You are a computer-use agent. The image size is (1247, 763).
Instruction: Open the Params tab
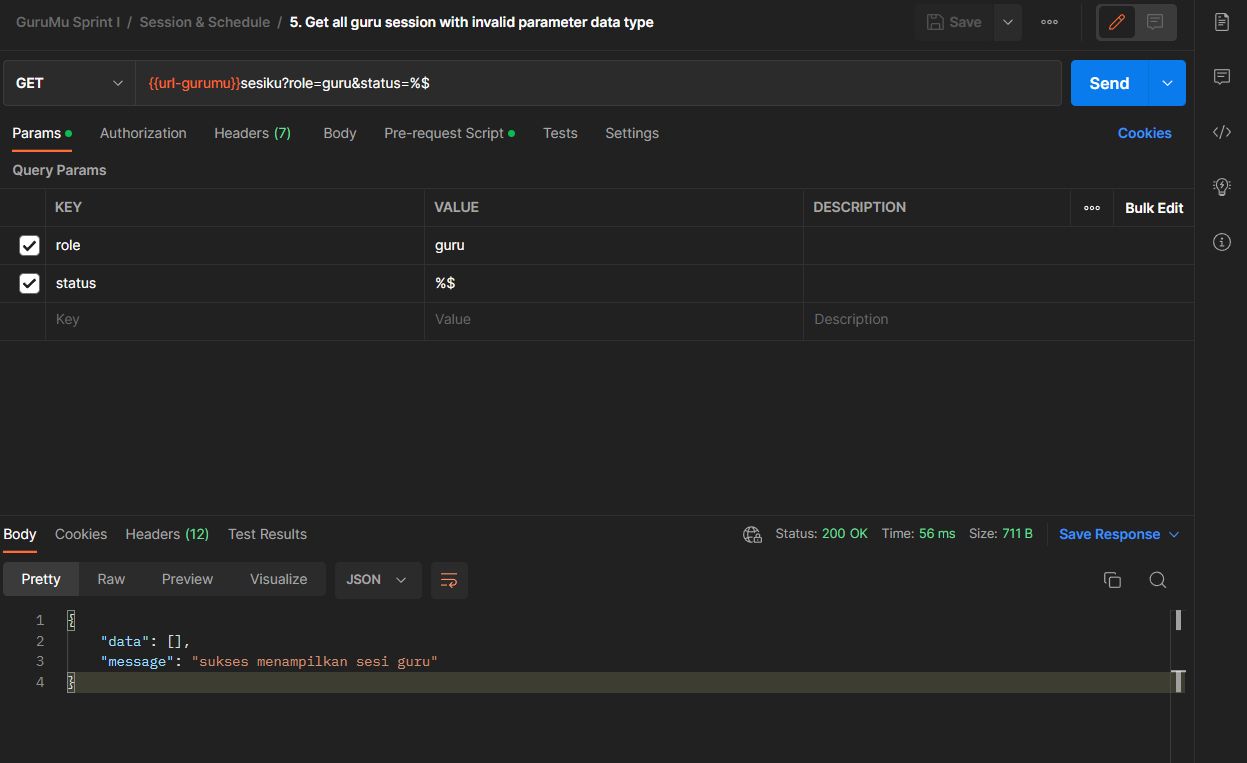tap(42, 133)
